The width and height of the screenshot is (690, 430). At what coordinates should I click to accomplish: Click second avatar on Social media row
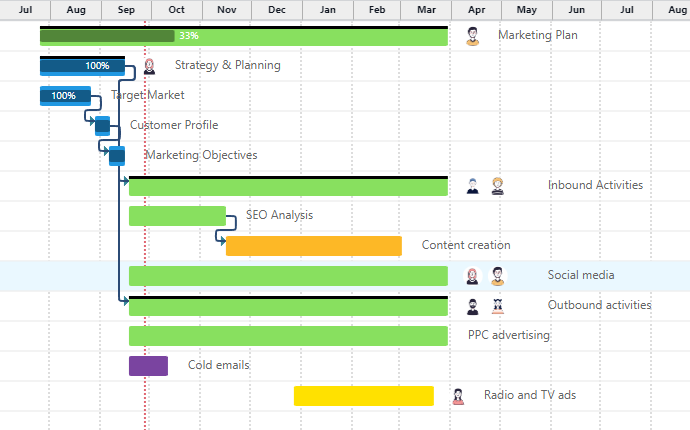coord(497,276)
